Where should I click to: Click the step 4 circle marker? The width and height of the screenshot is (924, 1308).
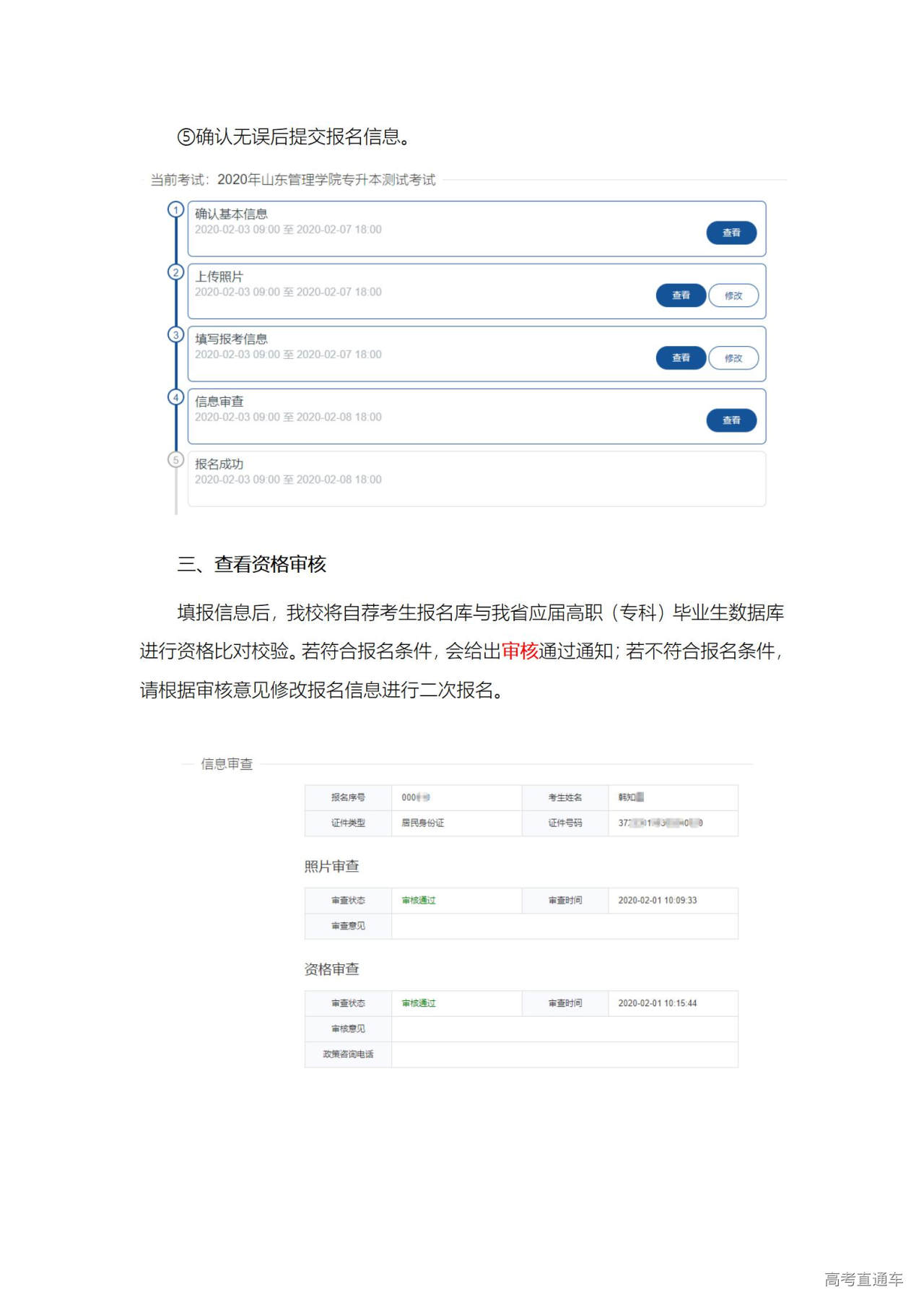(x=175, y=397)
